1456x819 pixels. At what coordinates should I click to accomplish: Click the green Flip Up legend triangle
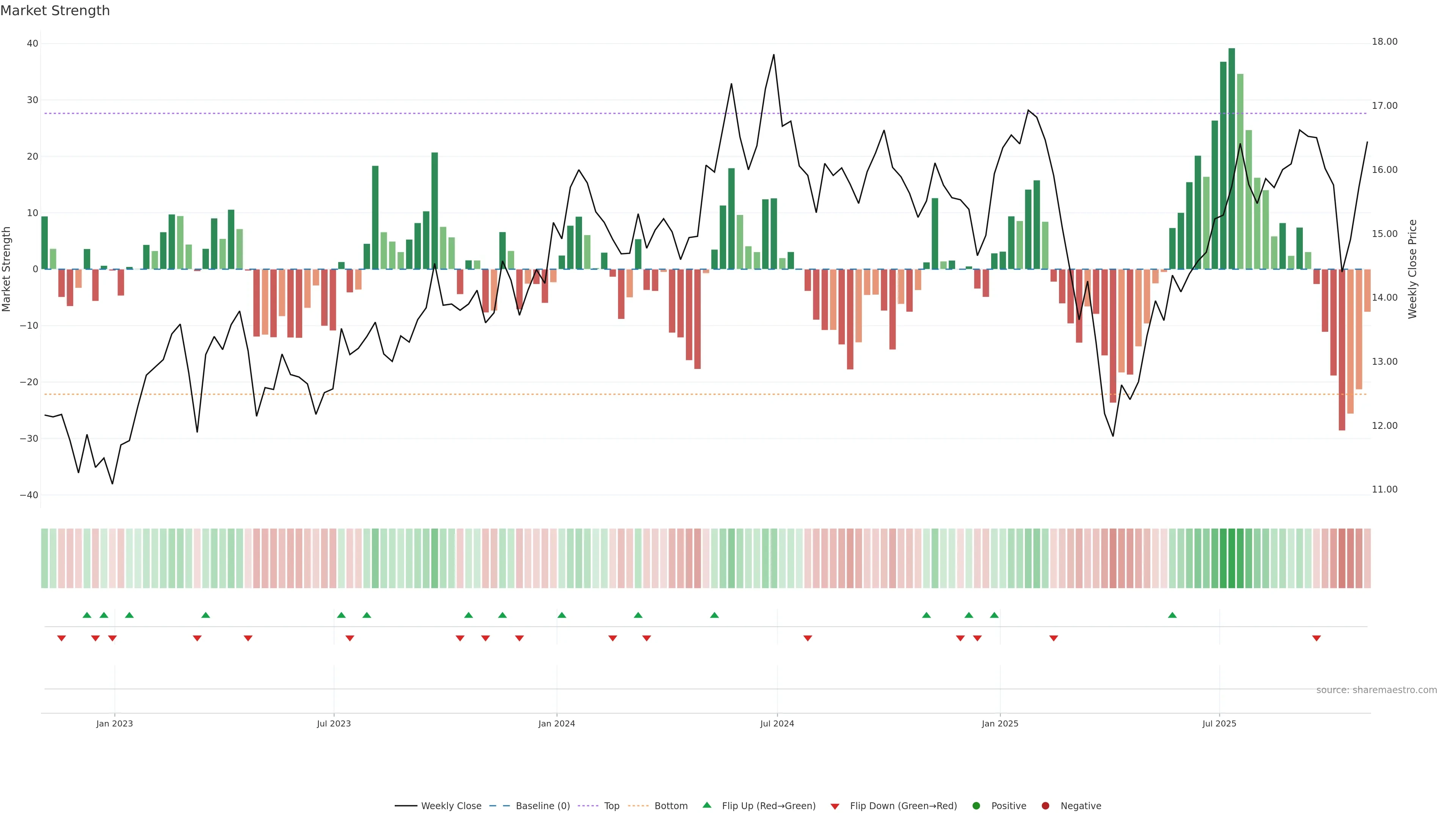[706, 805]
